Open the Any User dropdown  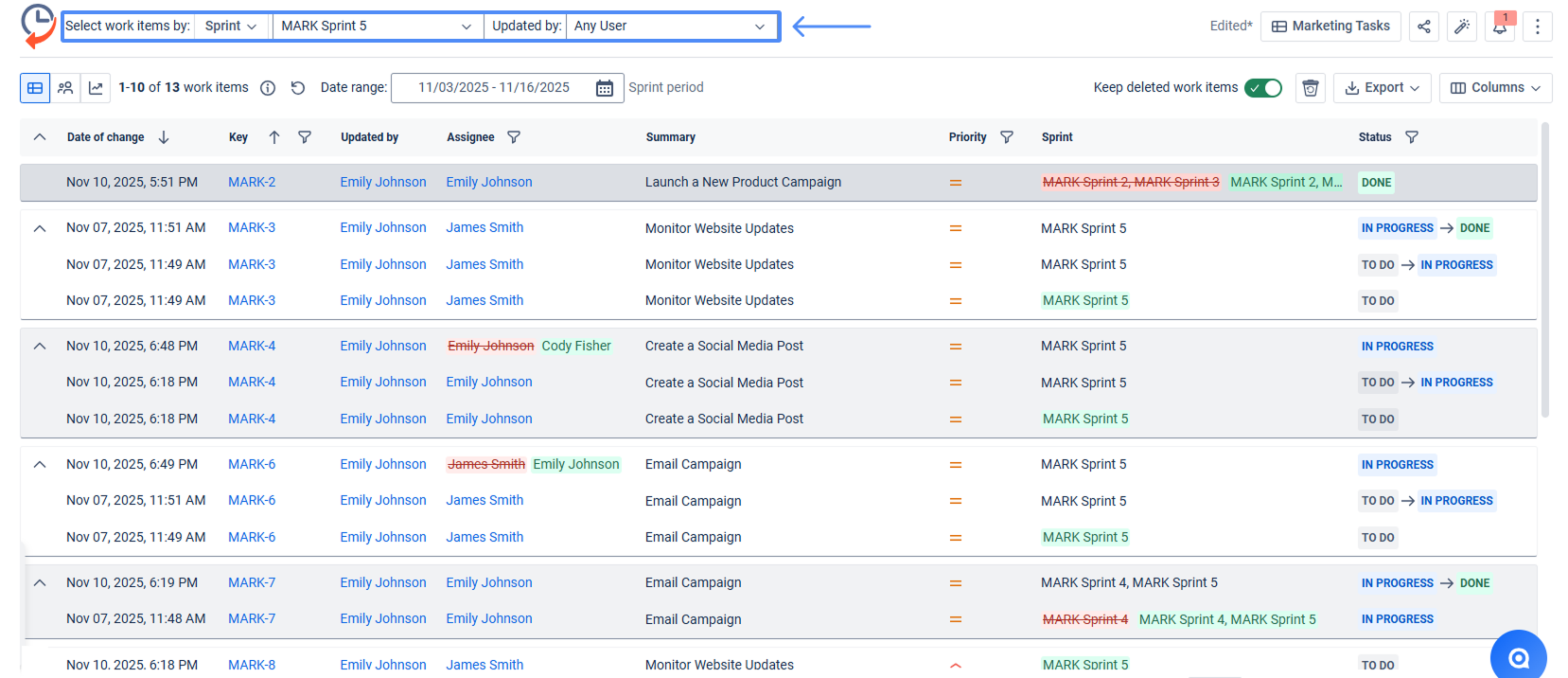[670, 27]
